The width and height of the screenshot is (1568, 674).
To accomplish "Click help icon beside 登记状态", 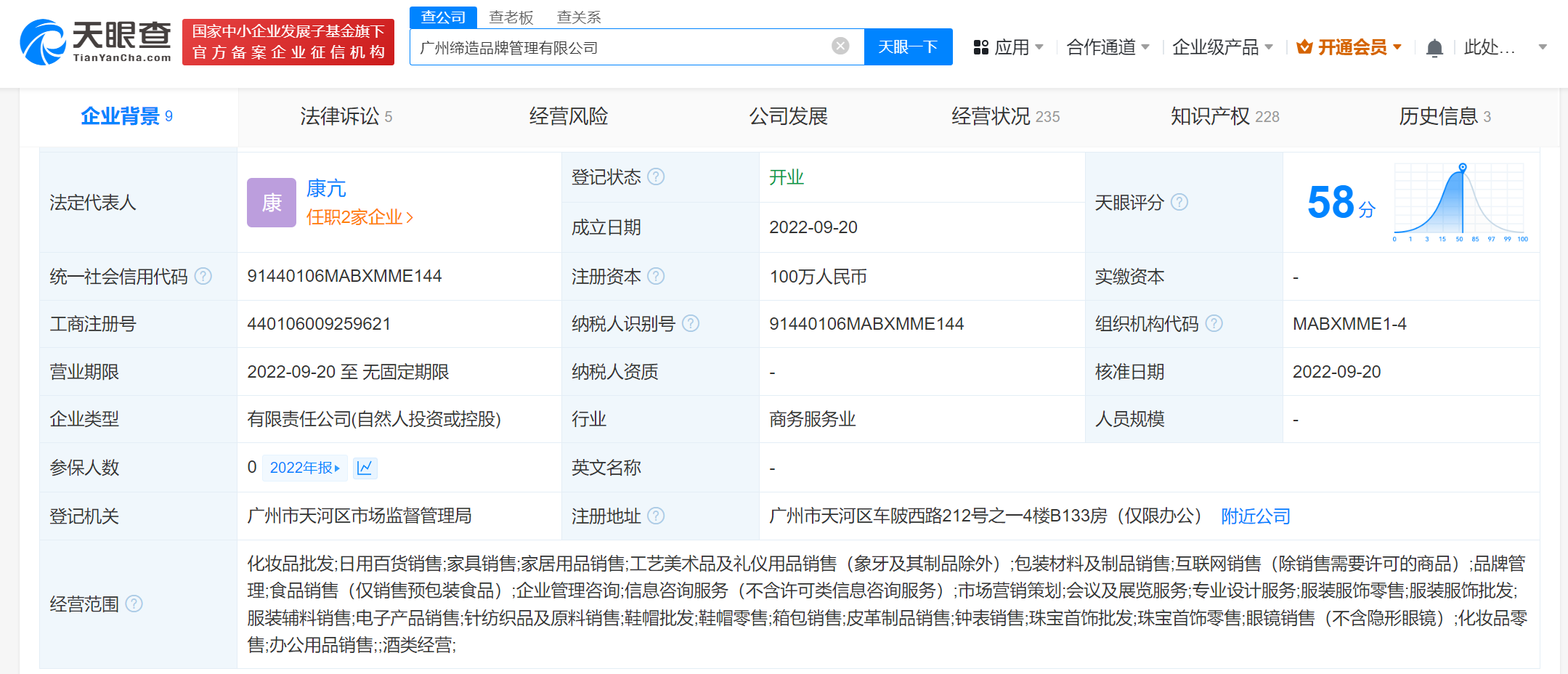I will 656,176.
